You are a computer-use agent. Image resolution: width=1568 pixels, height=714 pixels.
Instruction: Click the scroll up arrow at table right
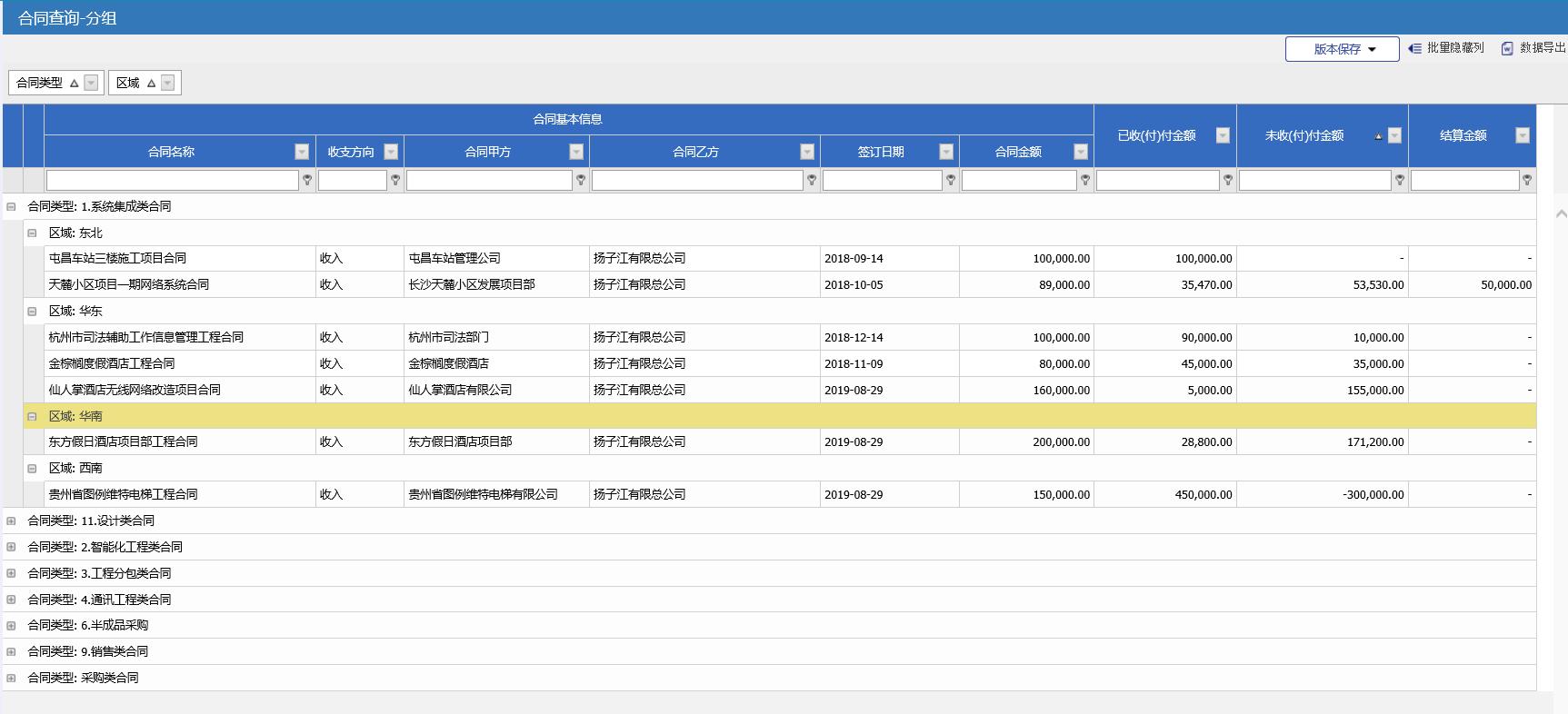(1561, 214)
